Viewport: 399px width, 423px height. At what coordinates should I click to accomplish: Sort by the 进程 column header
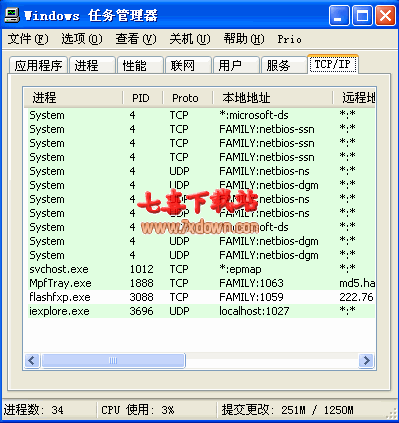(x=74, y=98)
